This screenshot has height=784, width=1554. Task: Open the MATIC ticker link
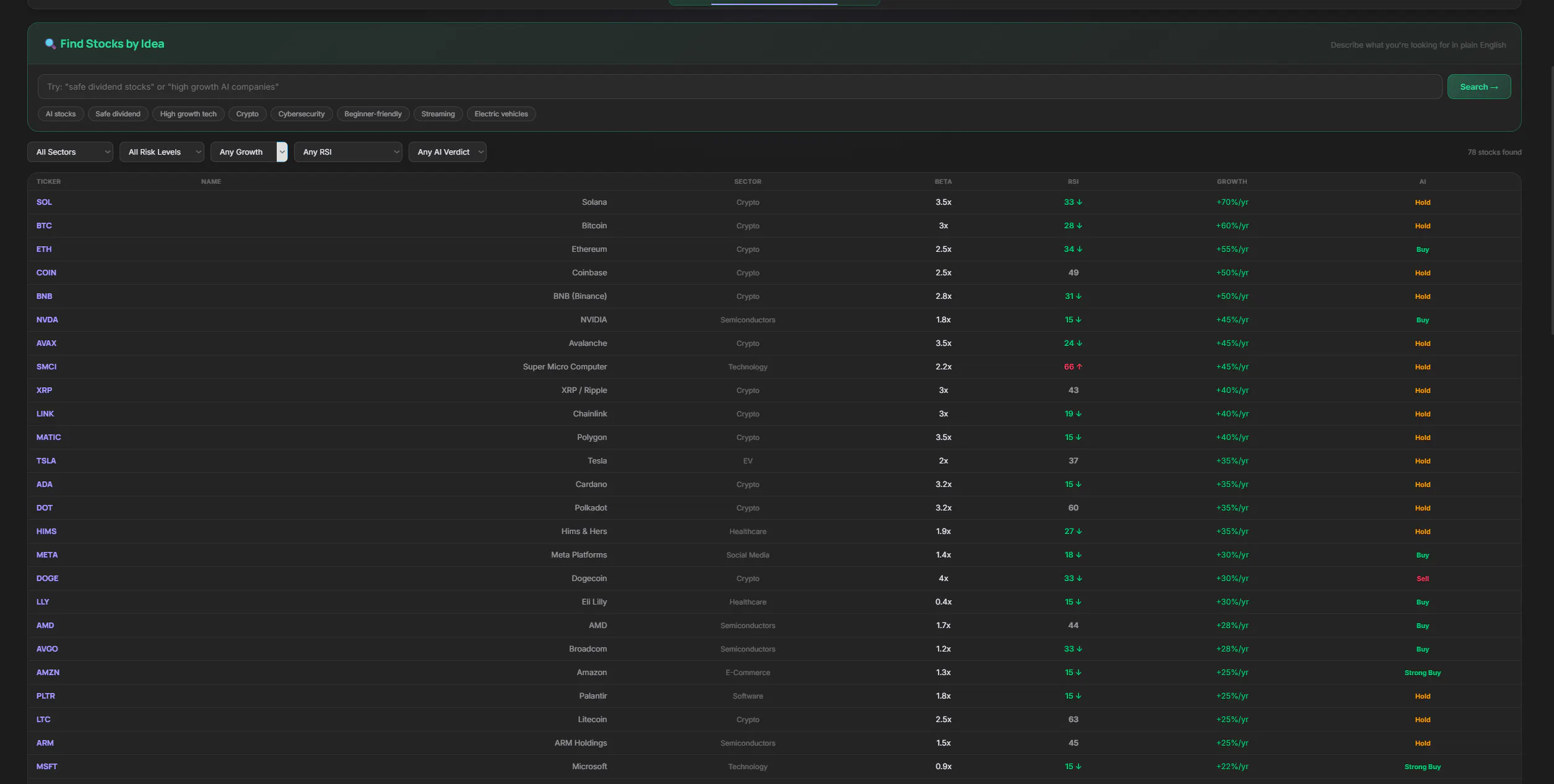49,437
